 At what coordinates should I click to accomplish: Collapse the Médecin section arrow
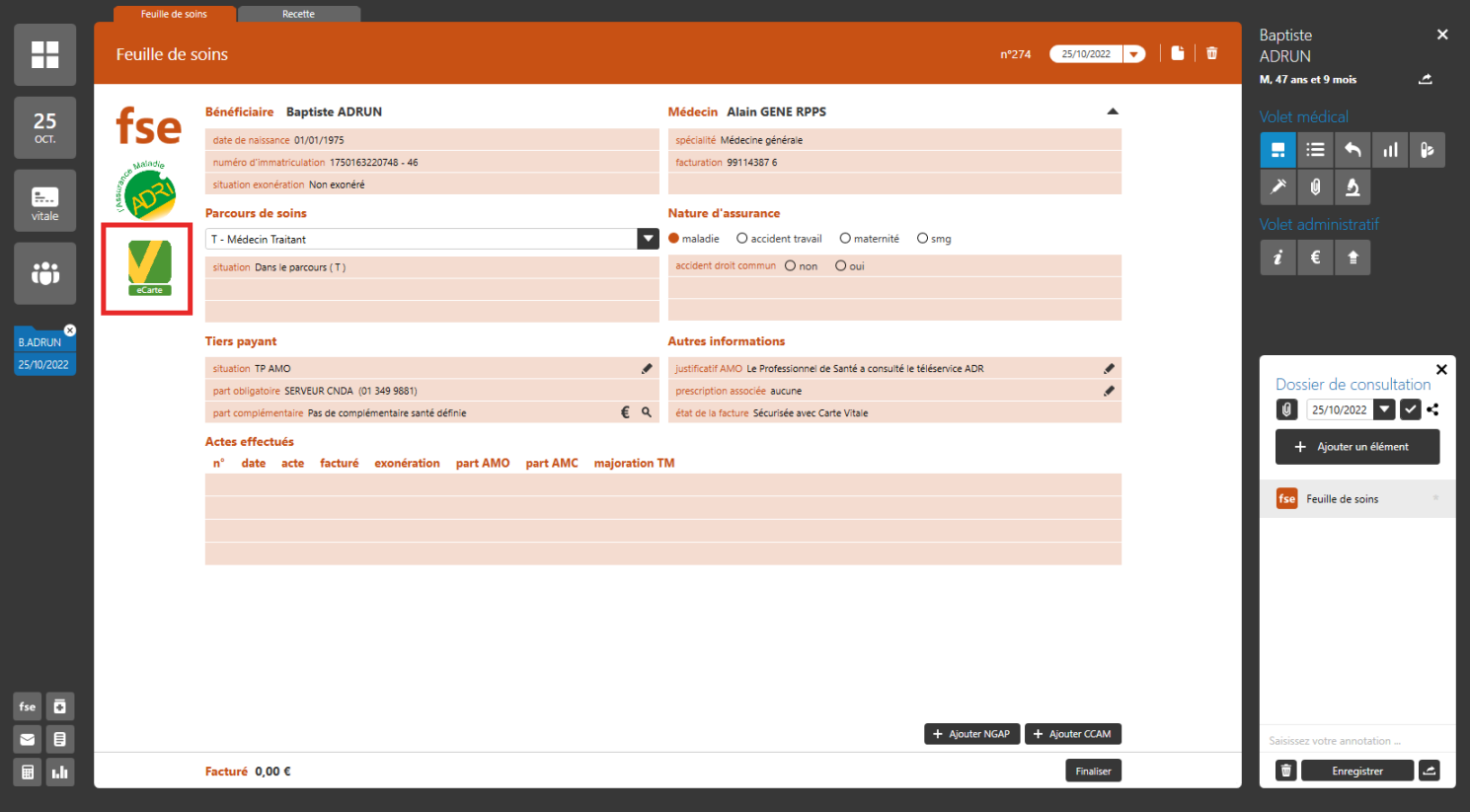pyautogui.click(x=1113, y=111)
